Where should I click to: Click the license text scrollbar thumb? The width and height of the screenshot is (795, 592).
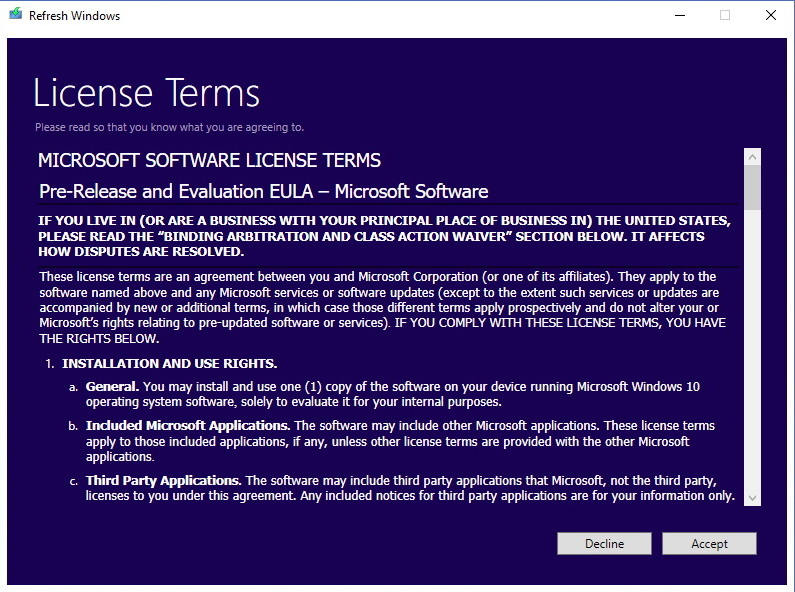(x=752, y=188)
